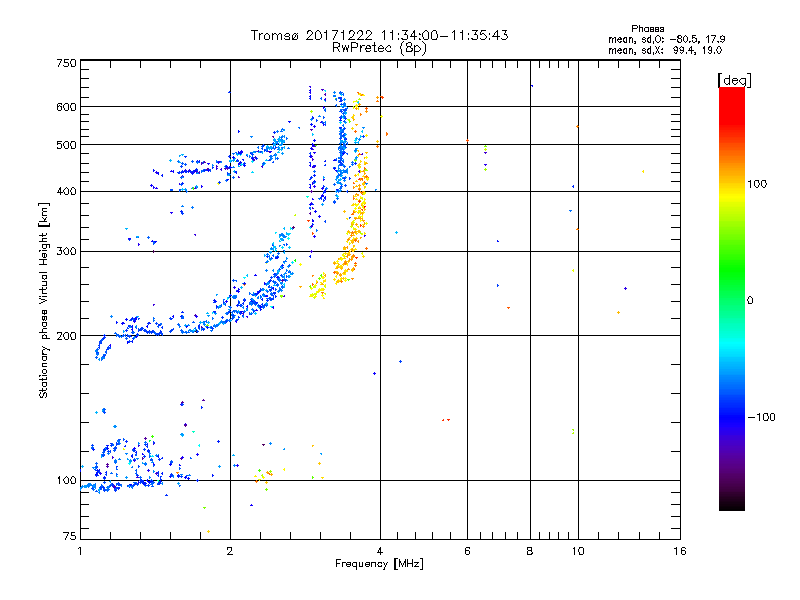Screen dimensions: 800x600
Task: Click the x-axis label '6'
Action: coord(467,551)
